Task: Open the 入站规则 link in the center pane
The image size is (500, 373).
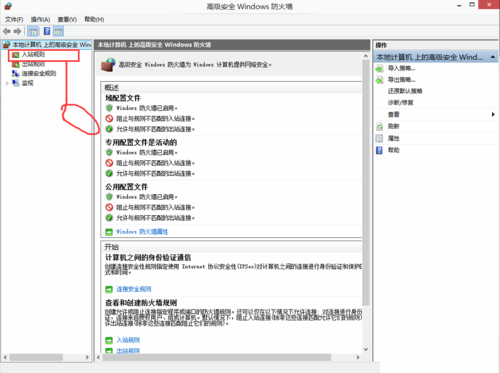Action: (128, 340)
